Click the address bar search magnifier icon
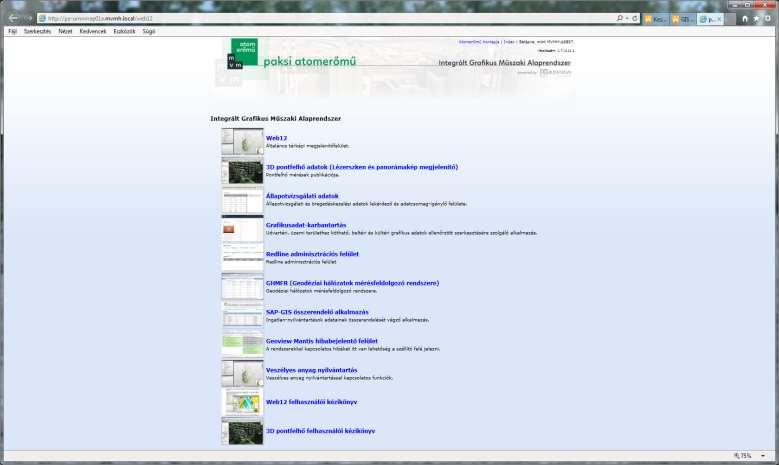Image resolution: width=779 pixels, height=465 pixels. tap(620, 18)
